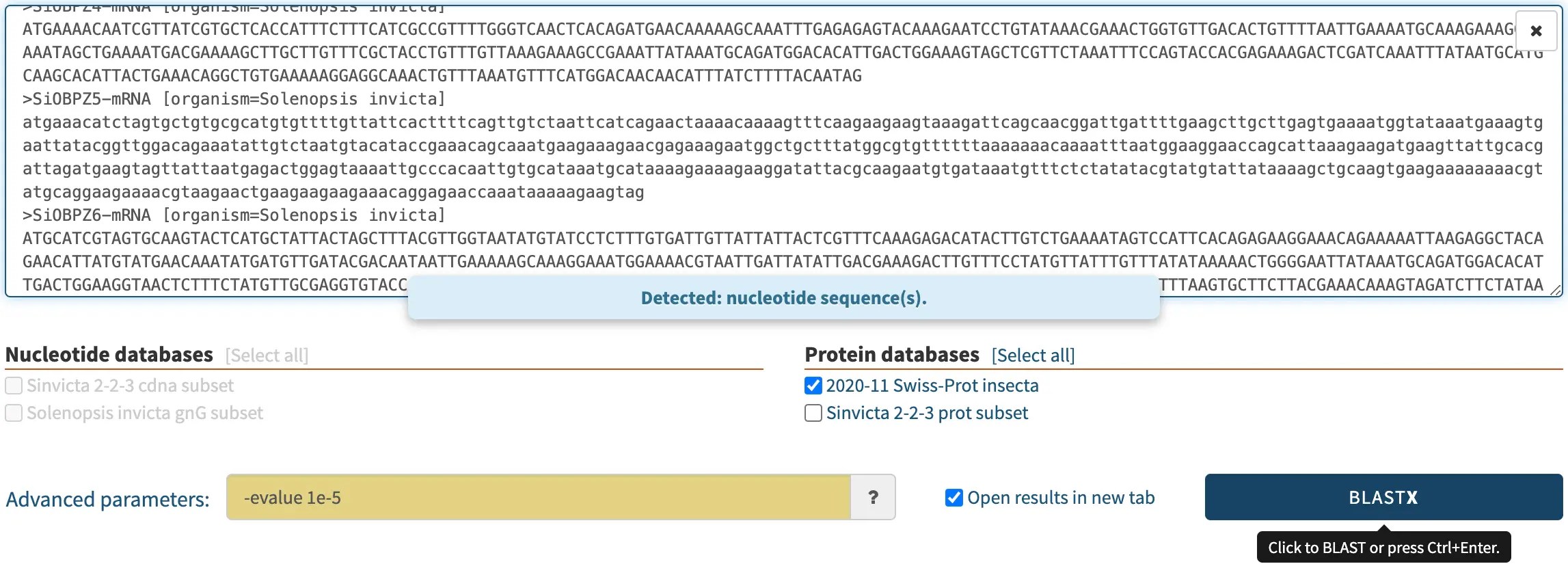The width and height of the screenshot is (1568, 564).
Task: Open the advanced parameters help (?) button
Action: click(x=873, y=498)
